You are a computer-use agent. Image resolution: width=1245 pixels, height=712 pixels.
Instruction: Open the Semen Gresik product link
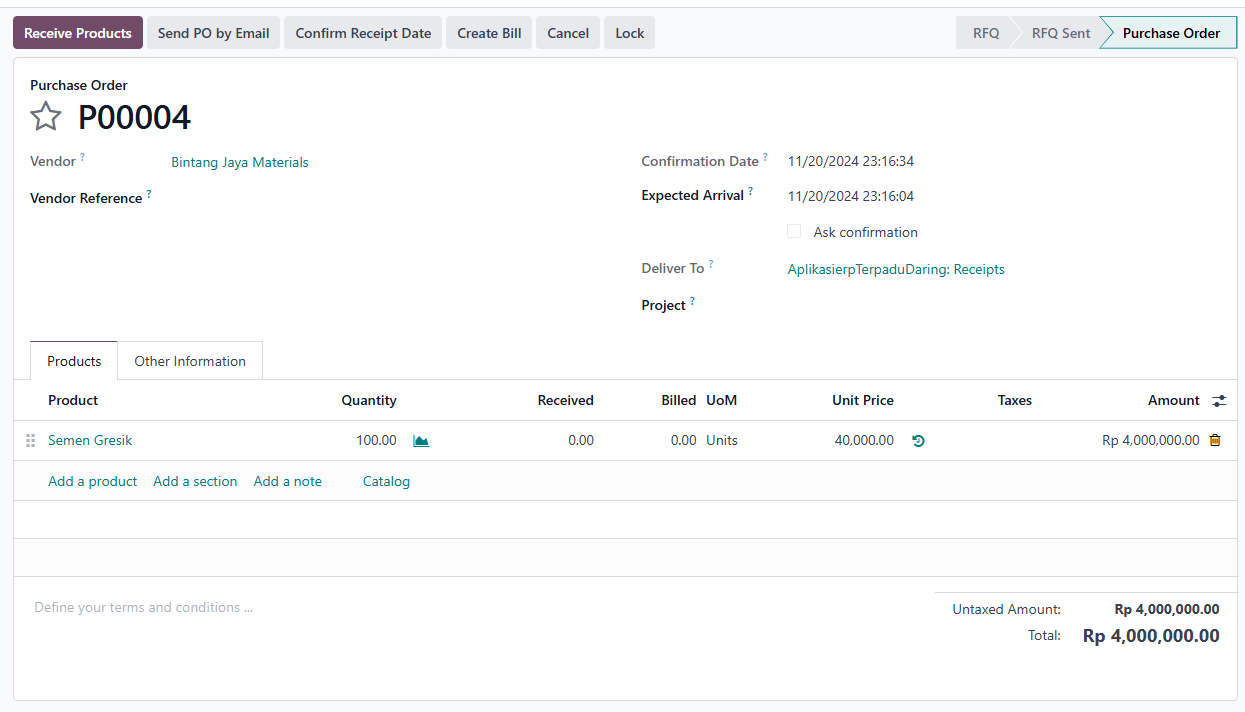click(90, 440)
